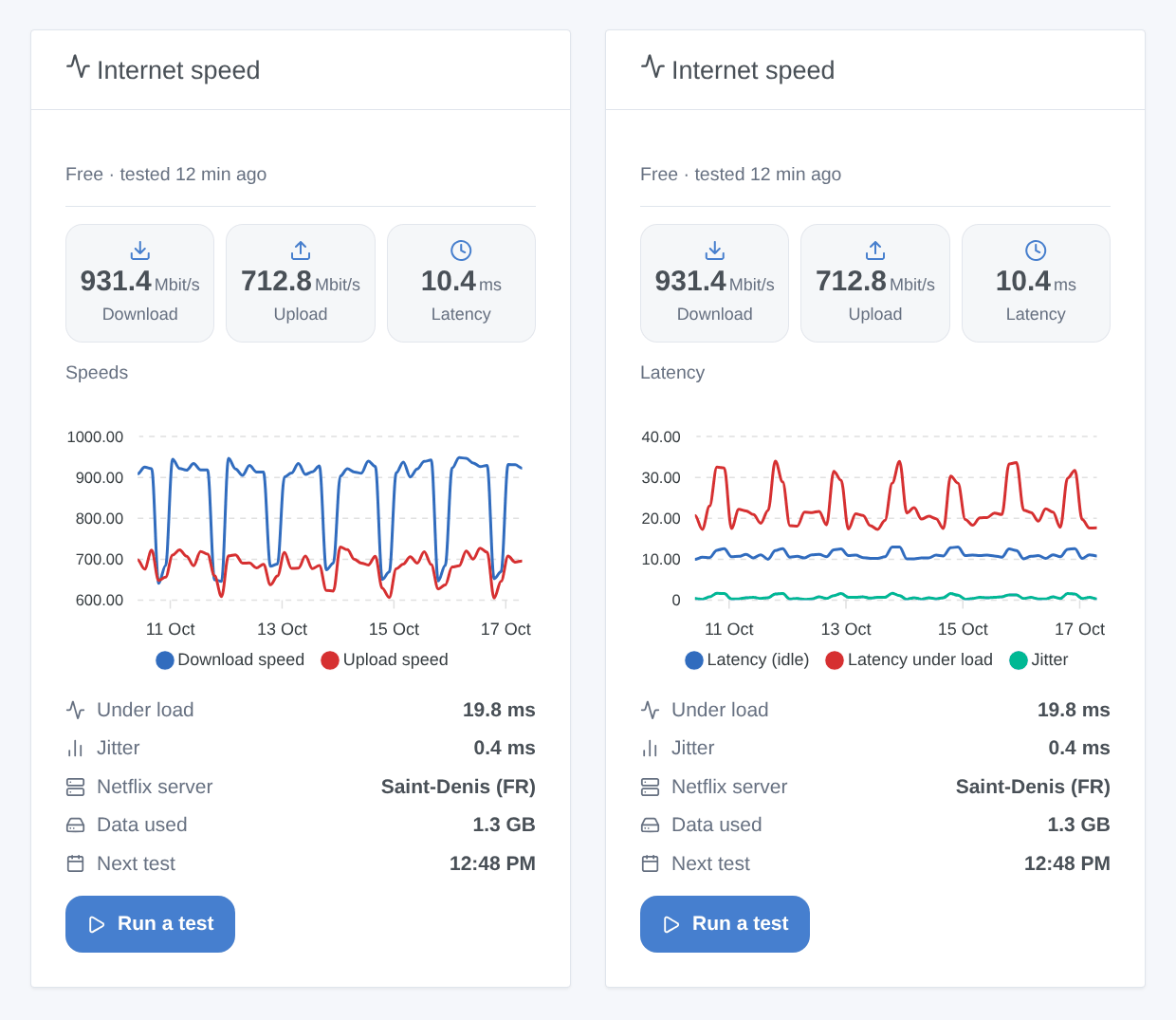The image size is (1176, 1020).
Task: Click 'Saint-Denis (FR)' value in left card
Action: (458, 787)
